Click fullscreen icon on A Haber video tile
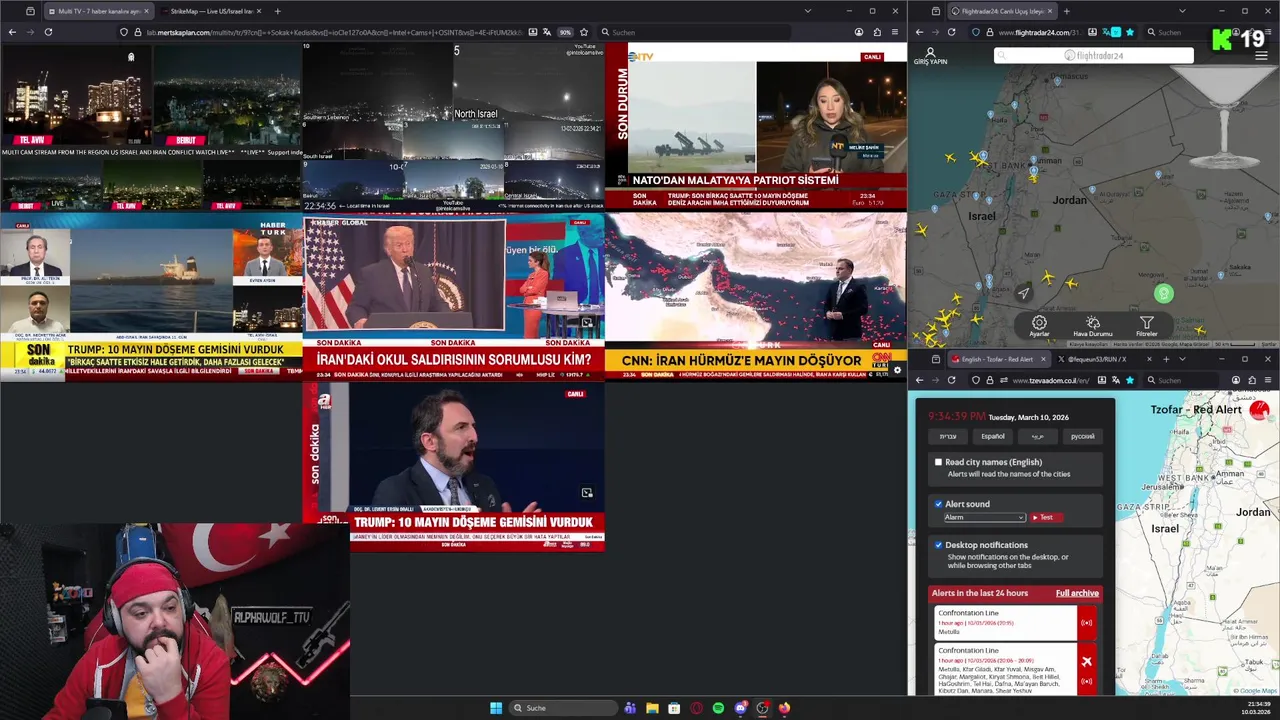 pyautogui.click(x=587, y=493)
